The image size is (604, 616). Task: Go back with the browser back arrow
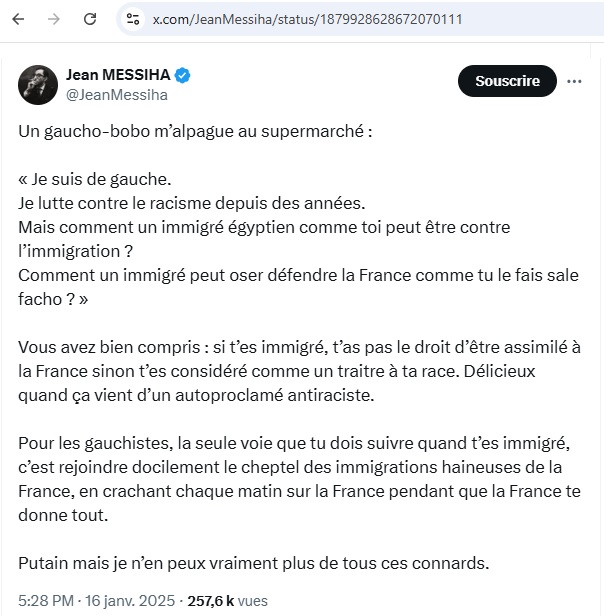[x=18, y=19]
